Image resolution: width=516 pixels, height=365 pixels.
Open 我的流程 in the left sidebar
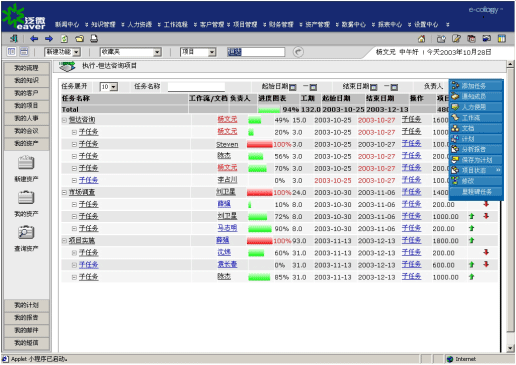tap(26, 68)
